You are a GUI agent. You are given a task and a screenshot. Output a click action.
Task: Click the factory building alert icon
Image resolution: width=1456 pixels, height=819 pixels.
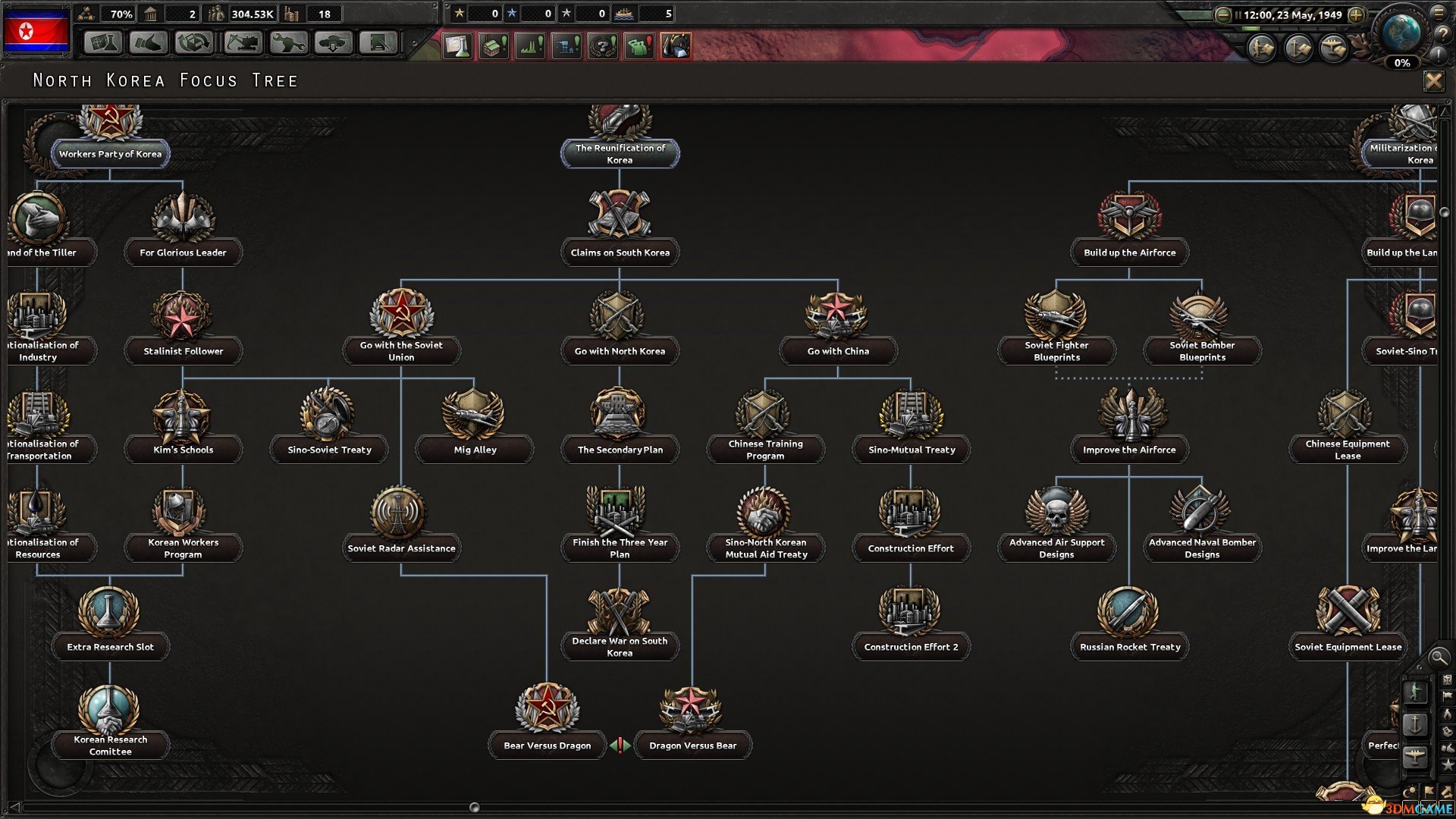[494, 45]
